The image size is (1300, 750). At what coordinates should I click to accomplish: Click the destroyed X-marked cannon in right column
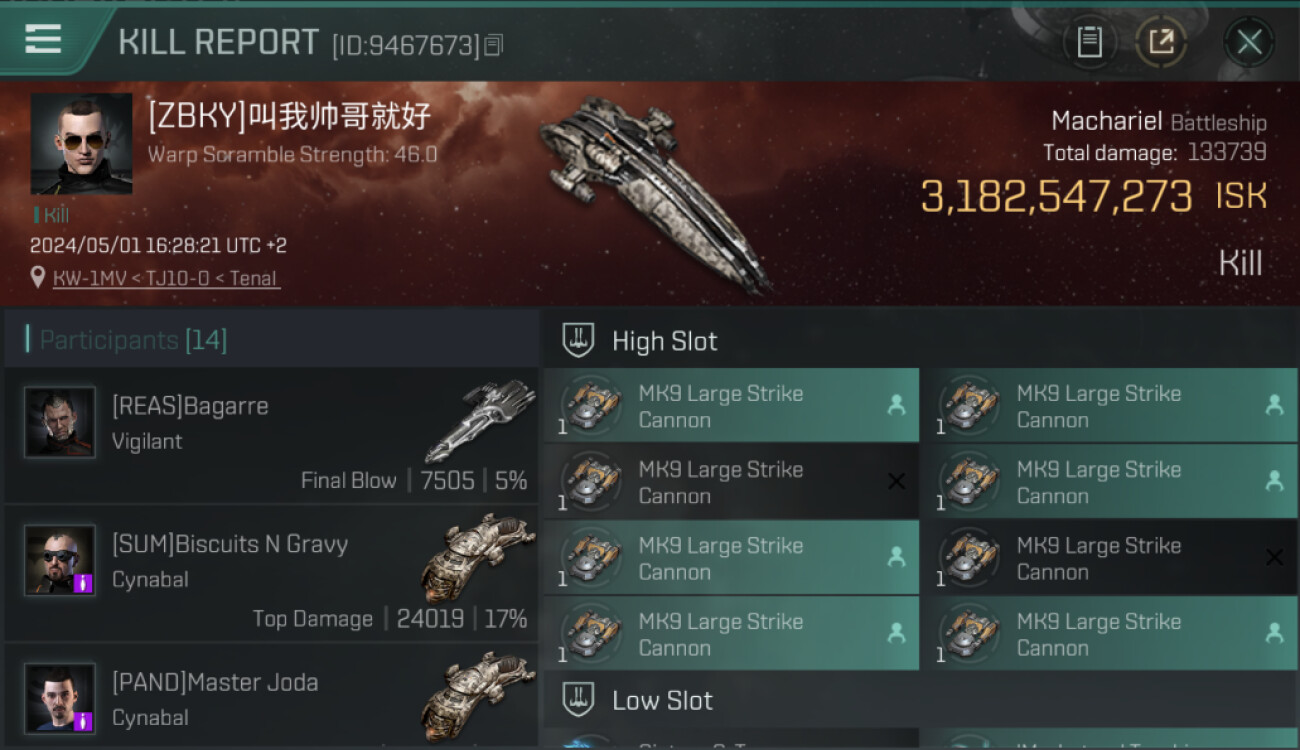[x=1109, y=558]
